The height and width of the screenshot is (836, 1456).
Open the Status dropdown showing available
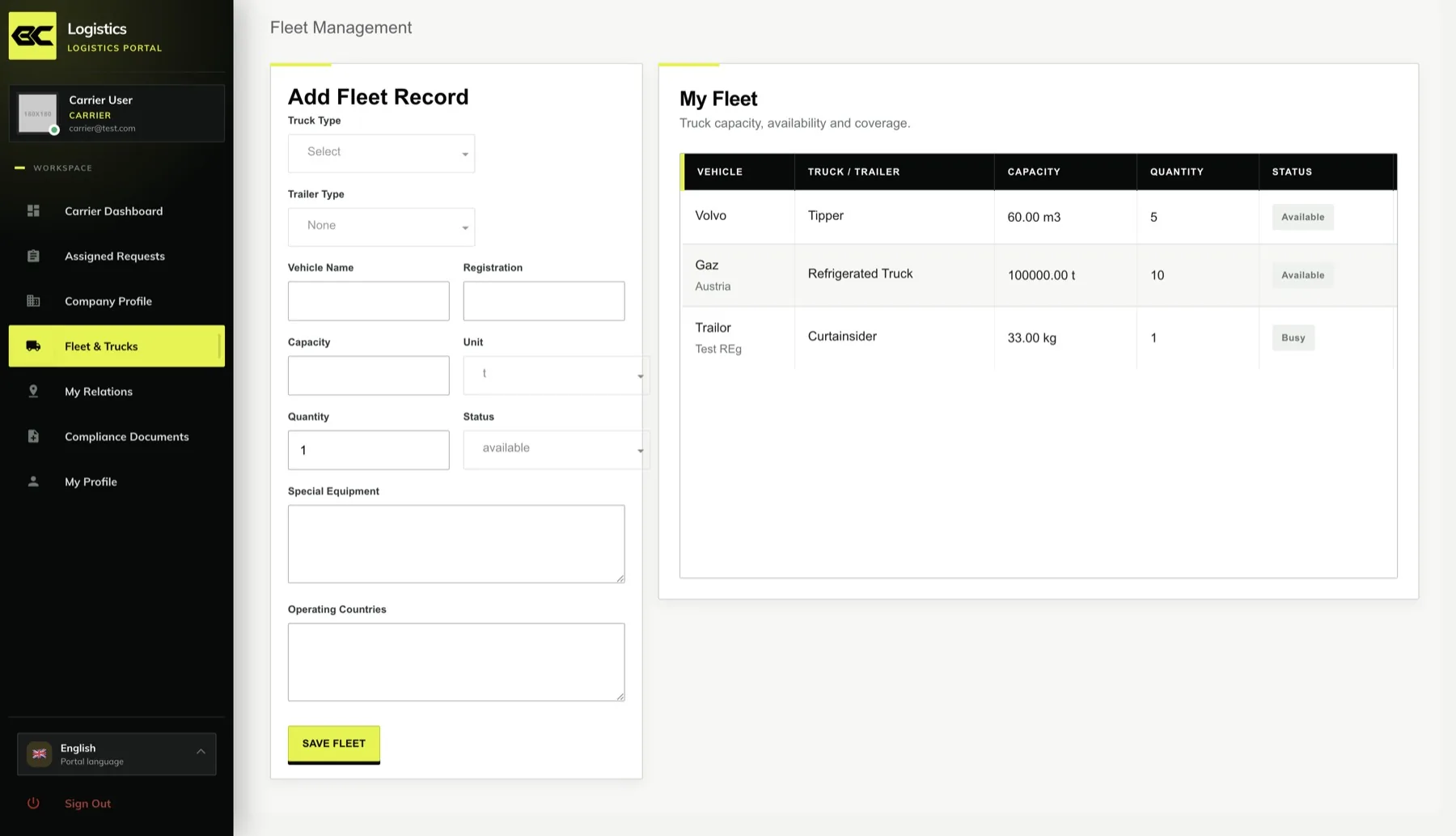(x=556, y=449)
